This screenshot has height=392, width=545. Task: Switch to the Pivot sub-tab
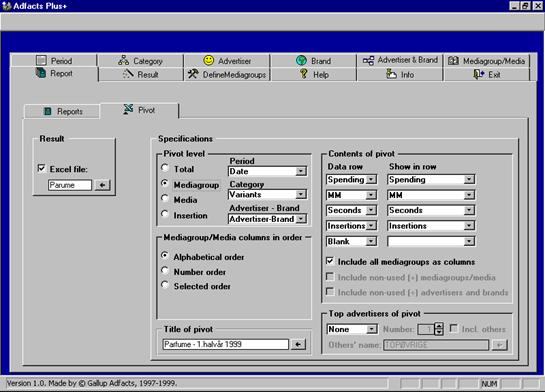139,110
